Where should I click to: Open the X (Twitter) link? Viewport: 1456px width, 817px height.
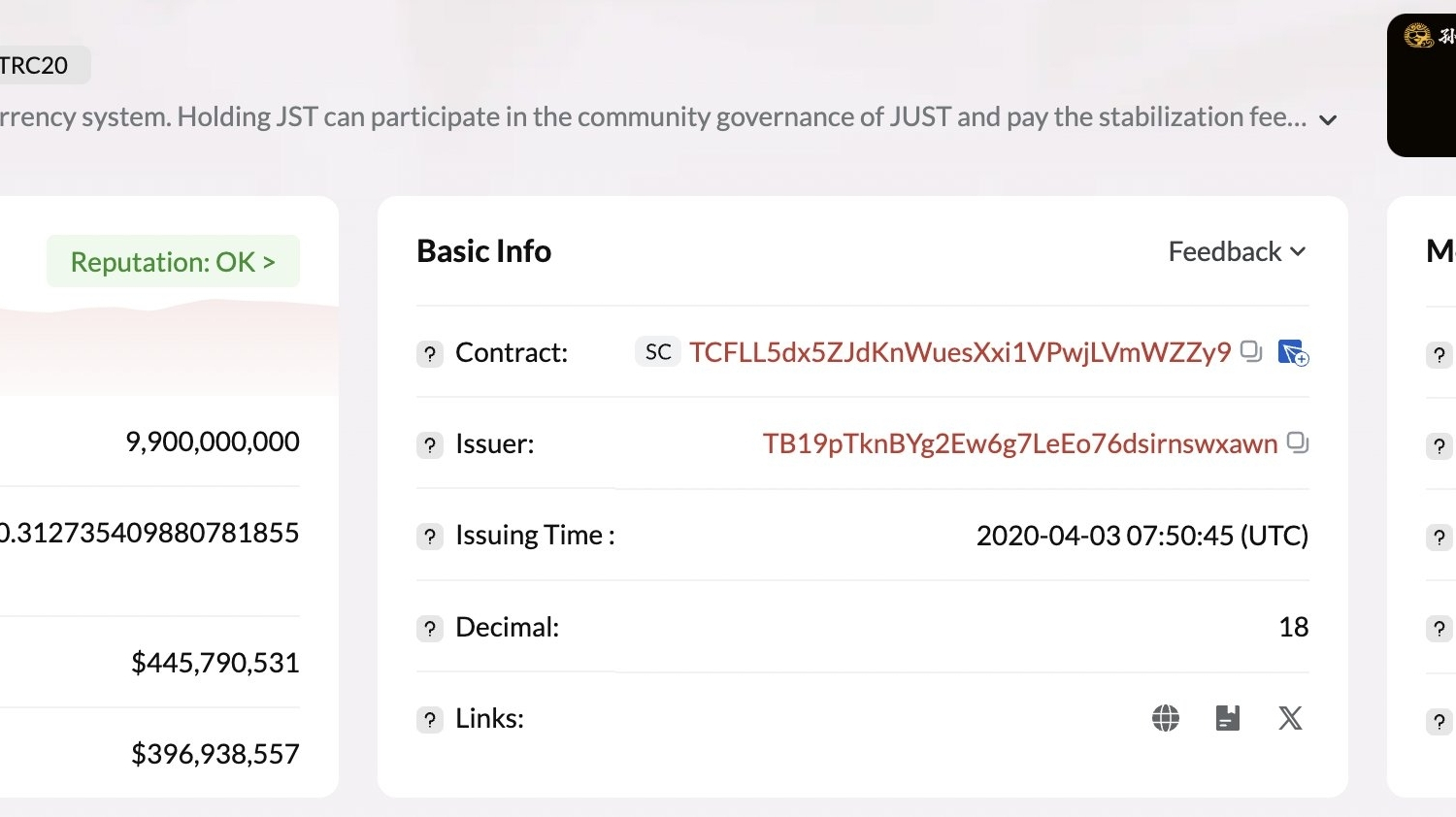tap(1290, 718)
